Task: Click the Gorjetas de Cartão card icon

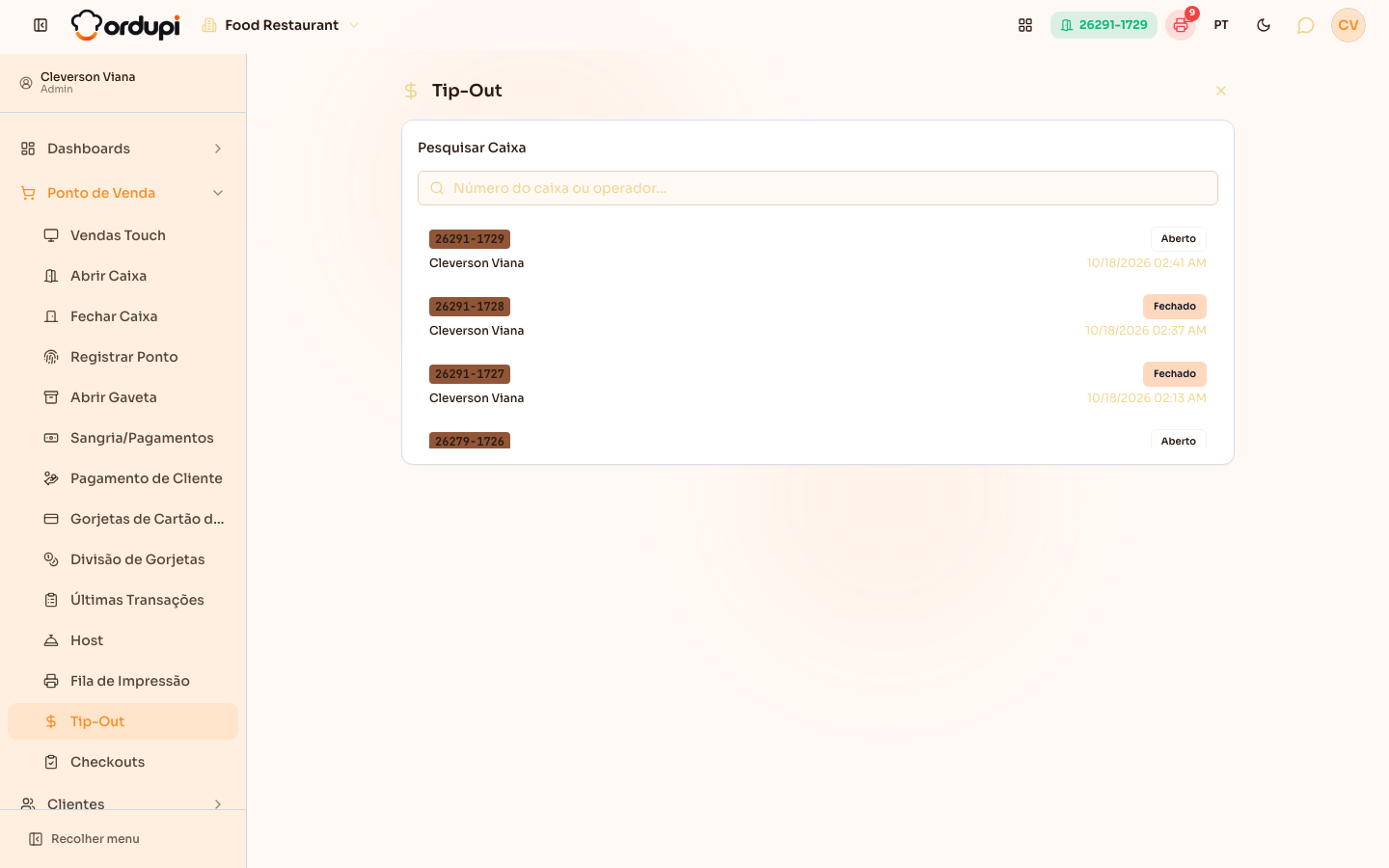Action: tap(51, 519)
